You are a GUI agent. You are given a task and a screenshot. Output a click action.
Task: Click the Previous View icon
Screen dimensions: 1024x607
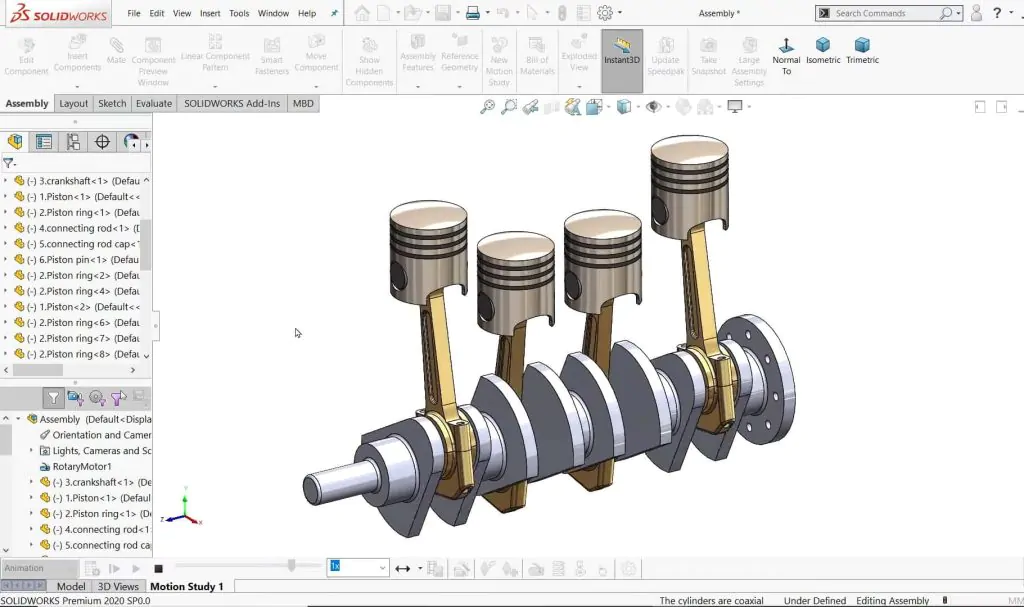530,107
